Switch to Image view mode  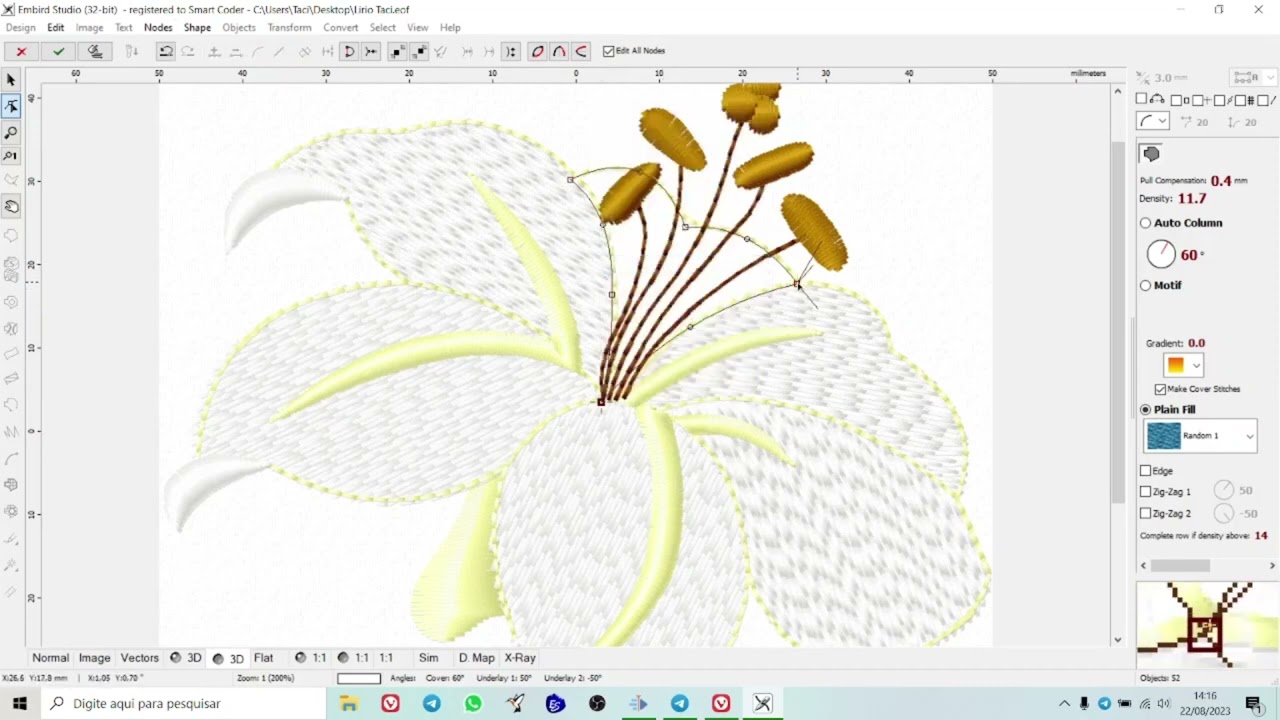94,658
